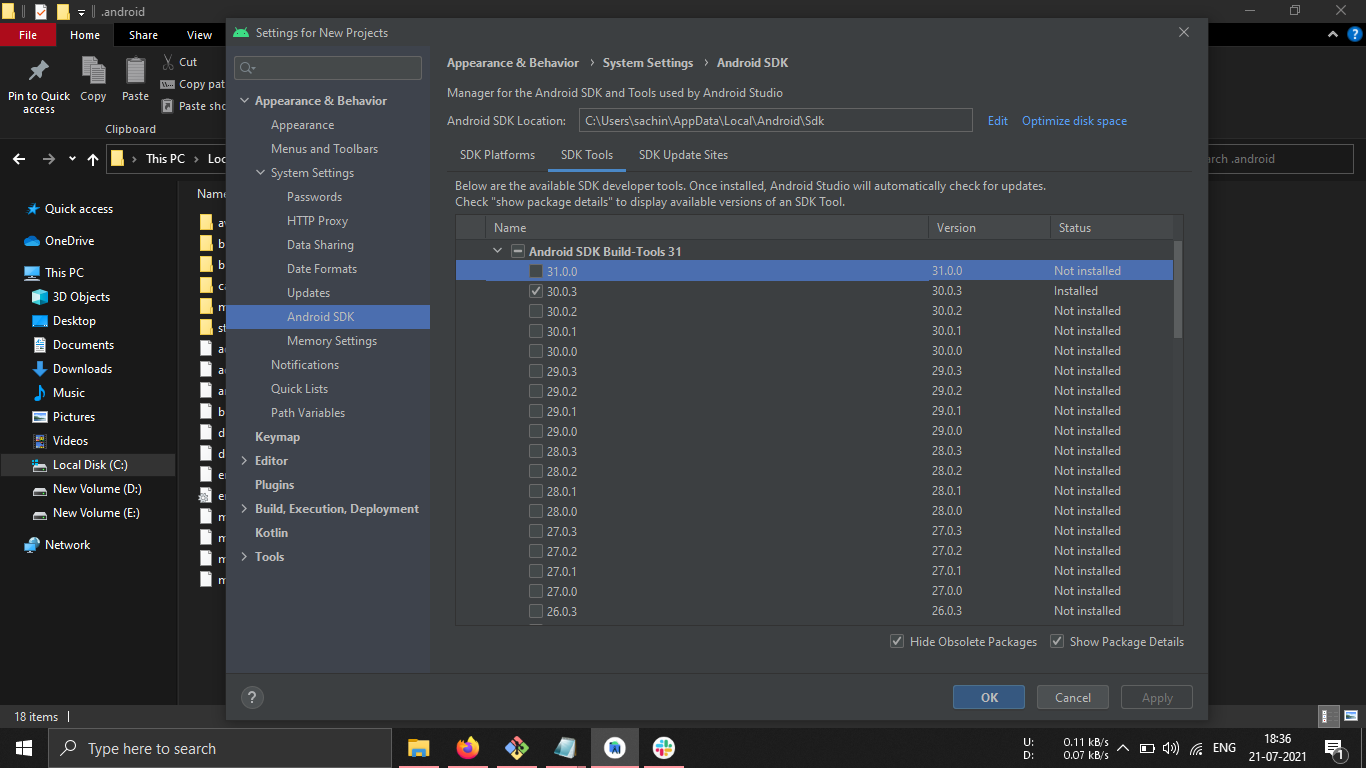Click the Wi-Fi network tray icon
The height and width of the screenshot is (768, 1366).
click(1196, 748)
